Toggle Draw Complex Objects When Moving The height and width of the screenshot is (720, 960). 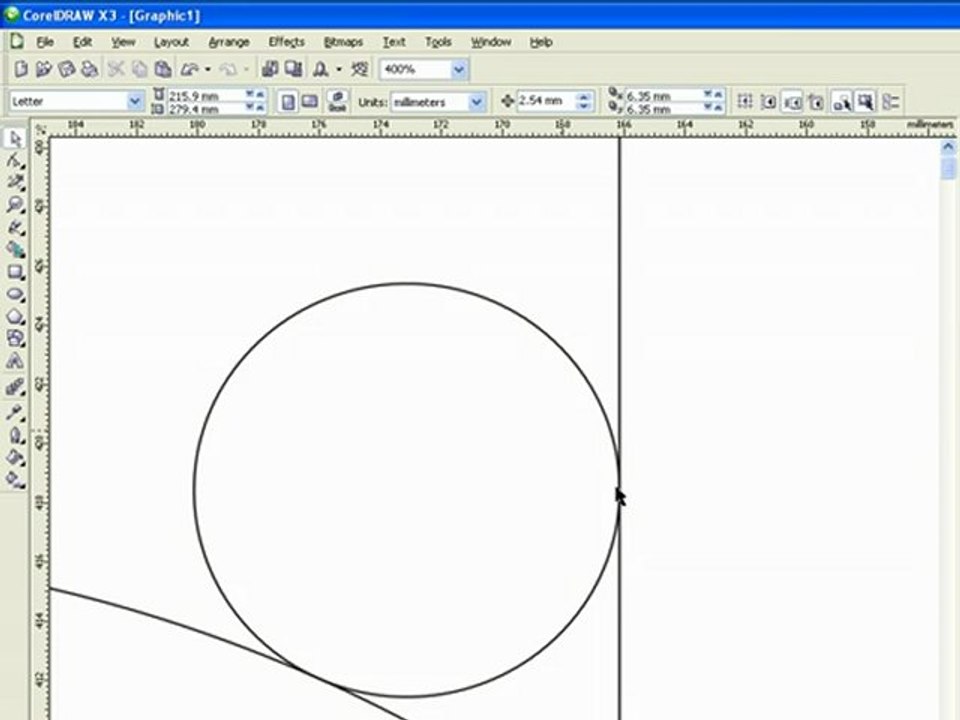click(x=842, y=102)
